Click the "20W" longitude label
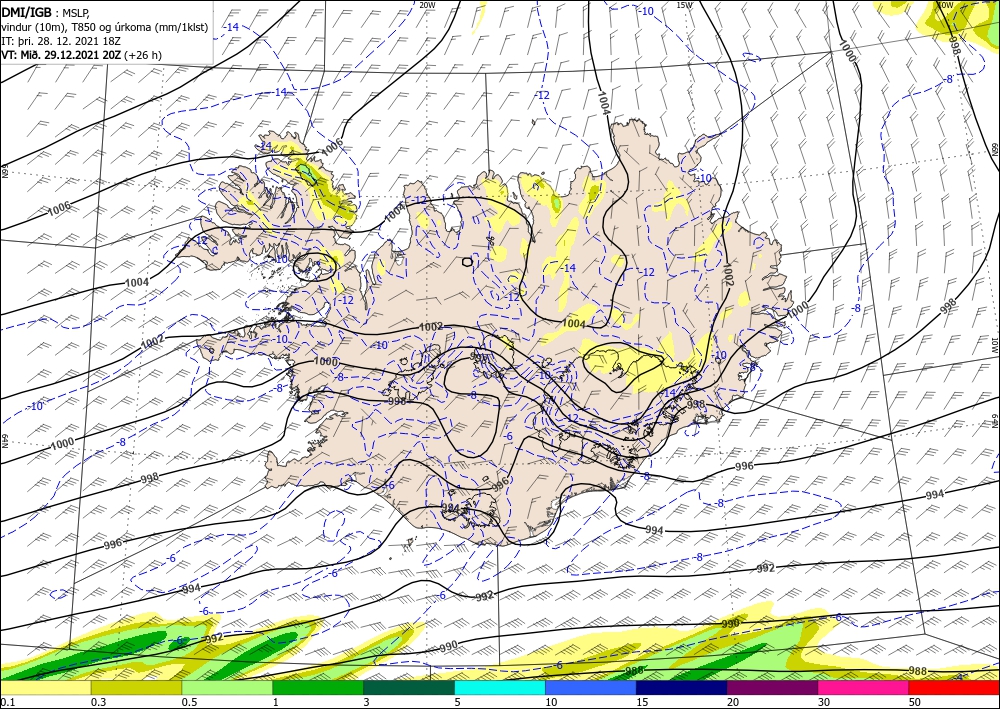This screenshot has width=1000, height=709. click(x=428, y=4)
